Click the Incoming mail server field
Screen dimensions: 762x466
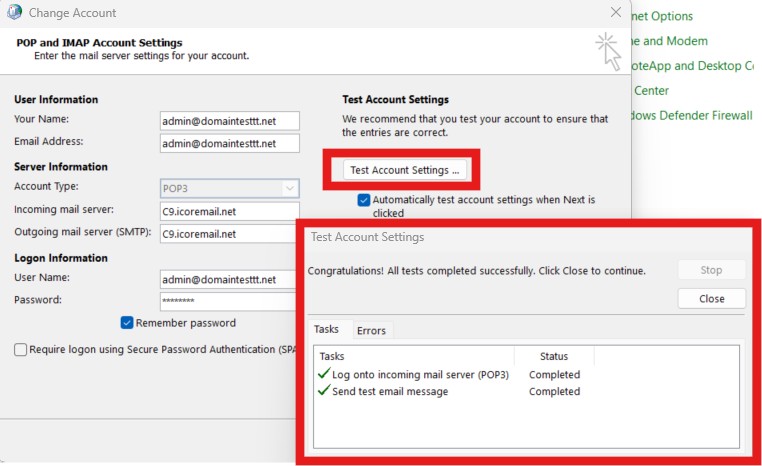click(229, 211)
